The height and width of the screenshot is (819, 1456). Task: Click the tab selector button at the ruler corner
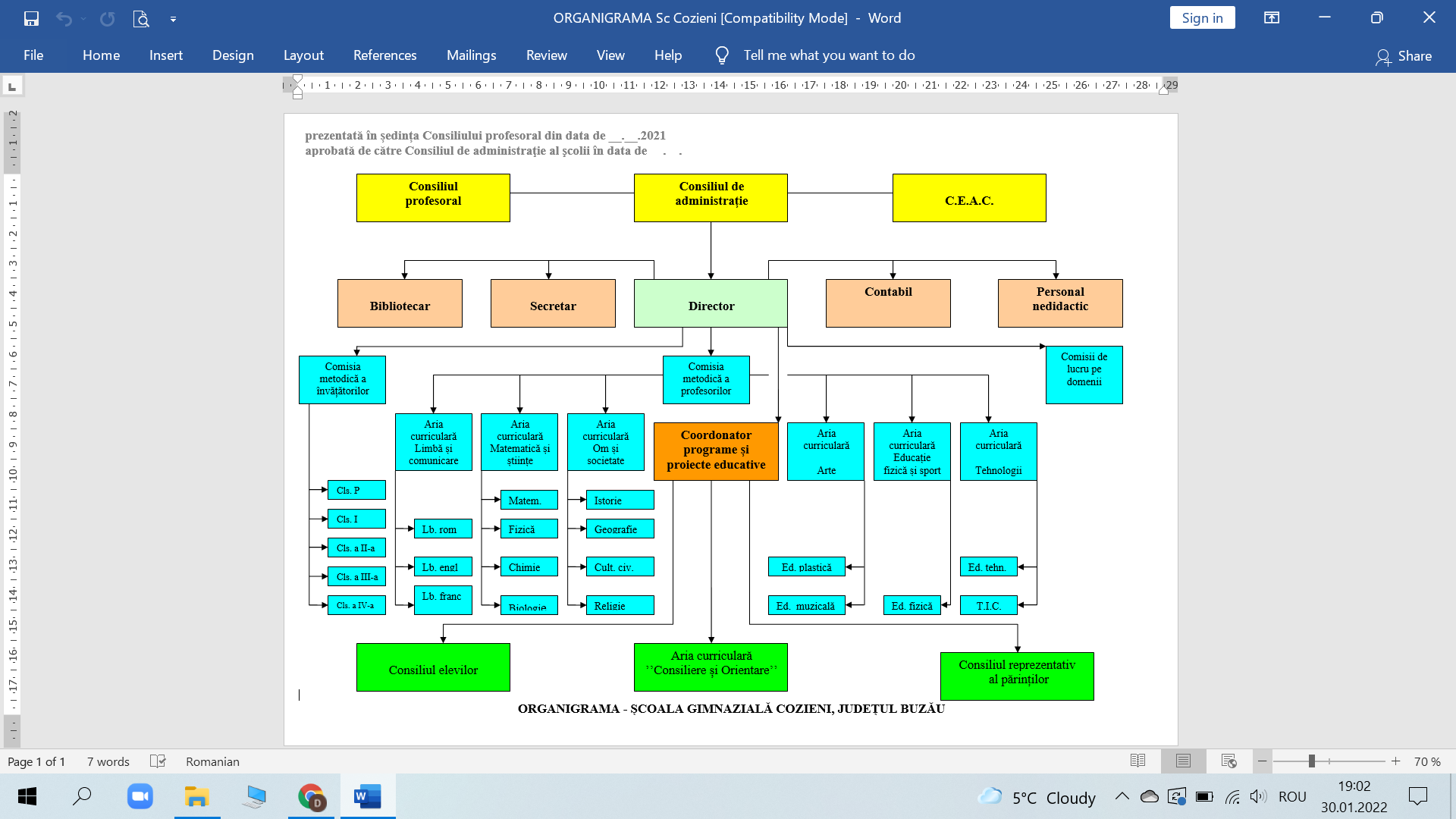12,86
